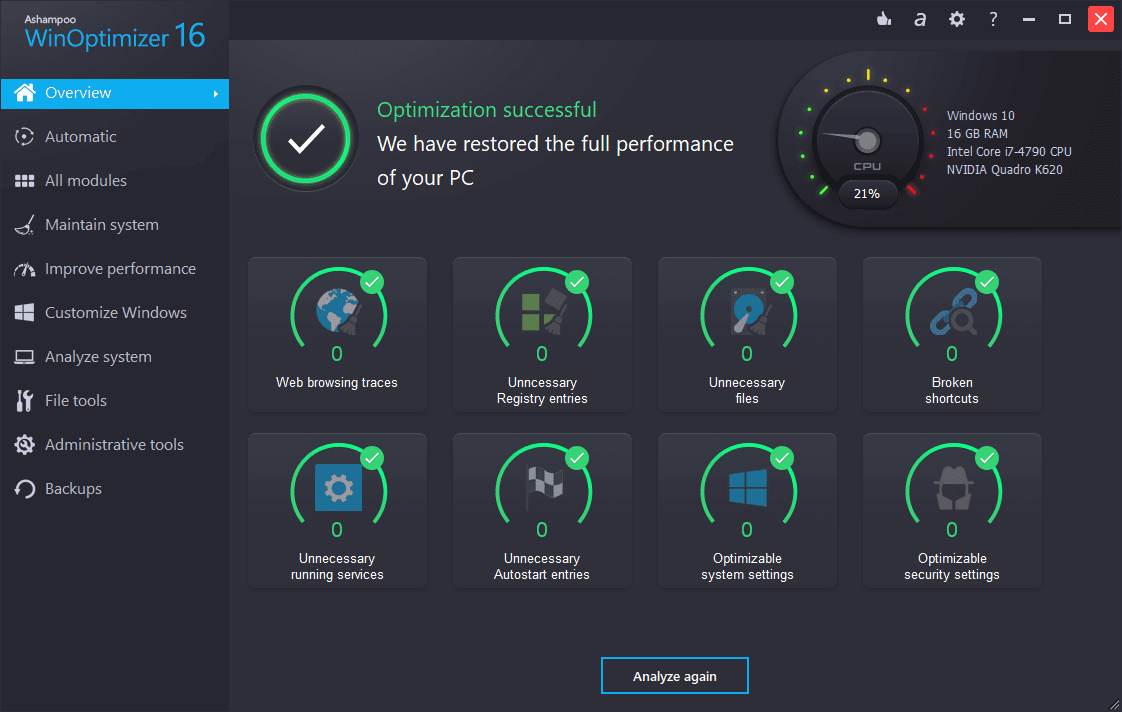Open the 'Optimizable security settings' card label
The image size is (1122, 712).
(x=952, y=567)
